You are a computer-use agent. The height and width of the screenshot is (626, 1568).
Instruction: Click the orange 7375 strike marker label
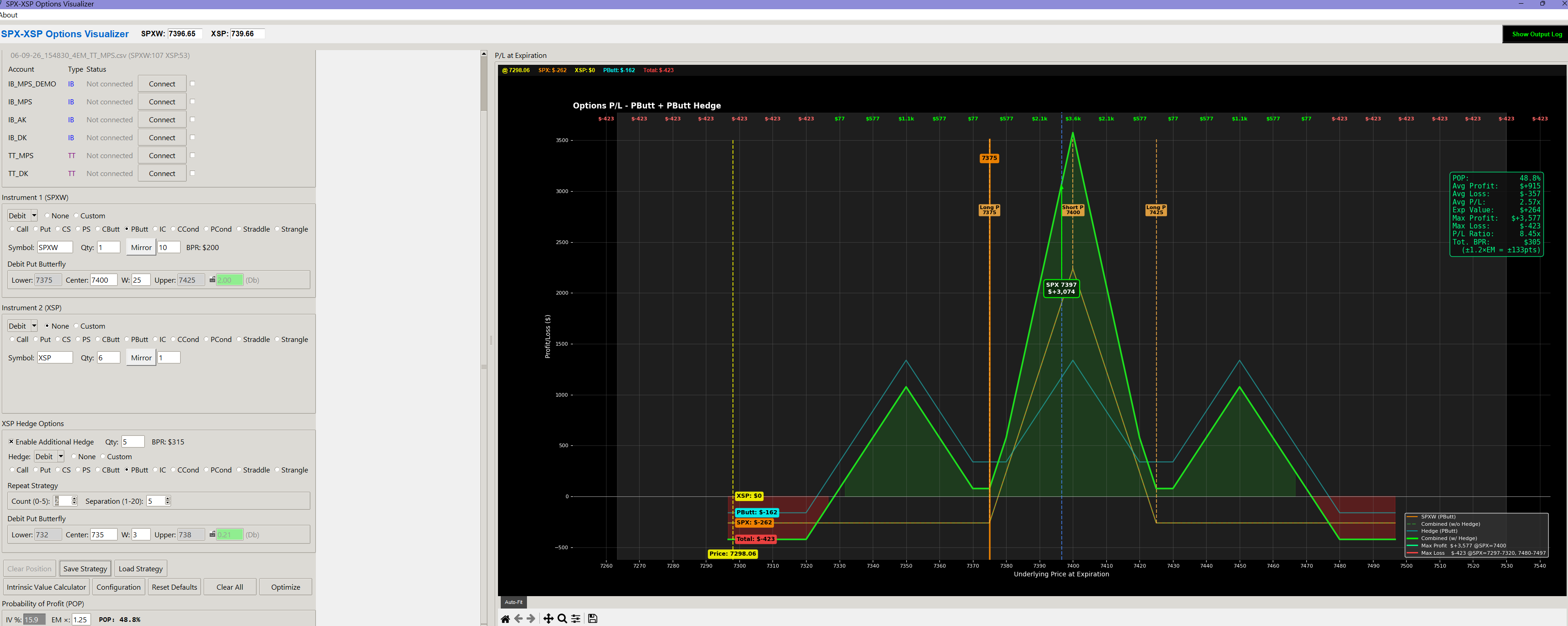[989, 158]
